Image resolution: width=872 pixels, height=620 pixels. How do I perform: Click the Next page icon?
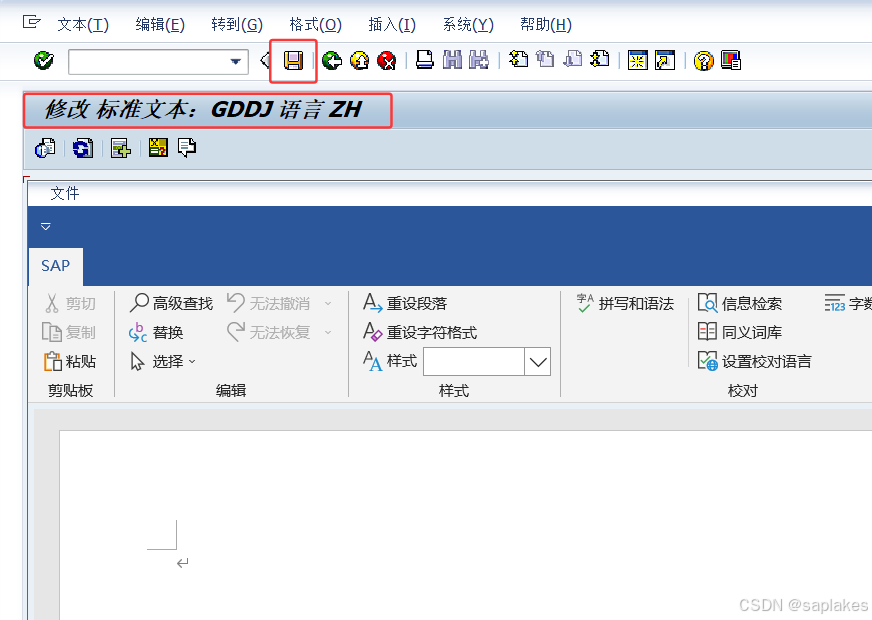coord(572,59)
